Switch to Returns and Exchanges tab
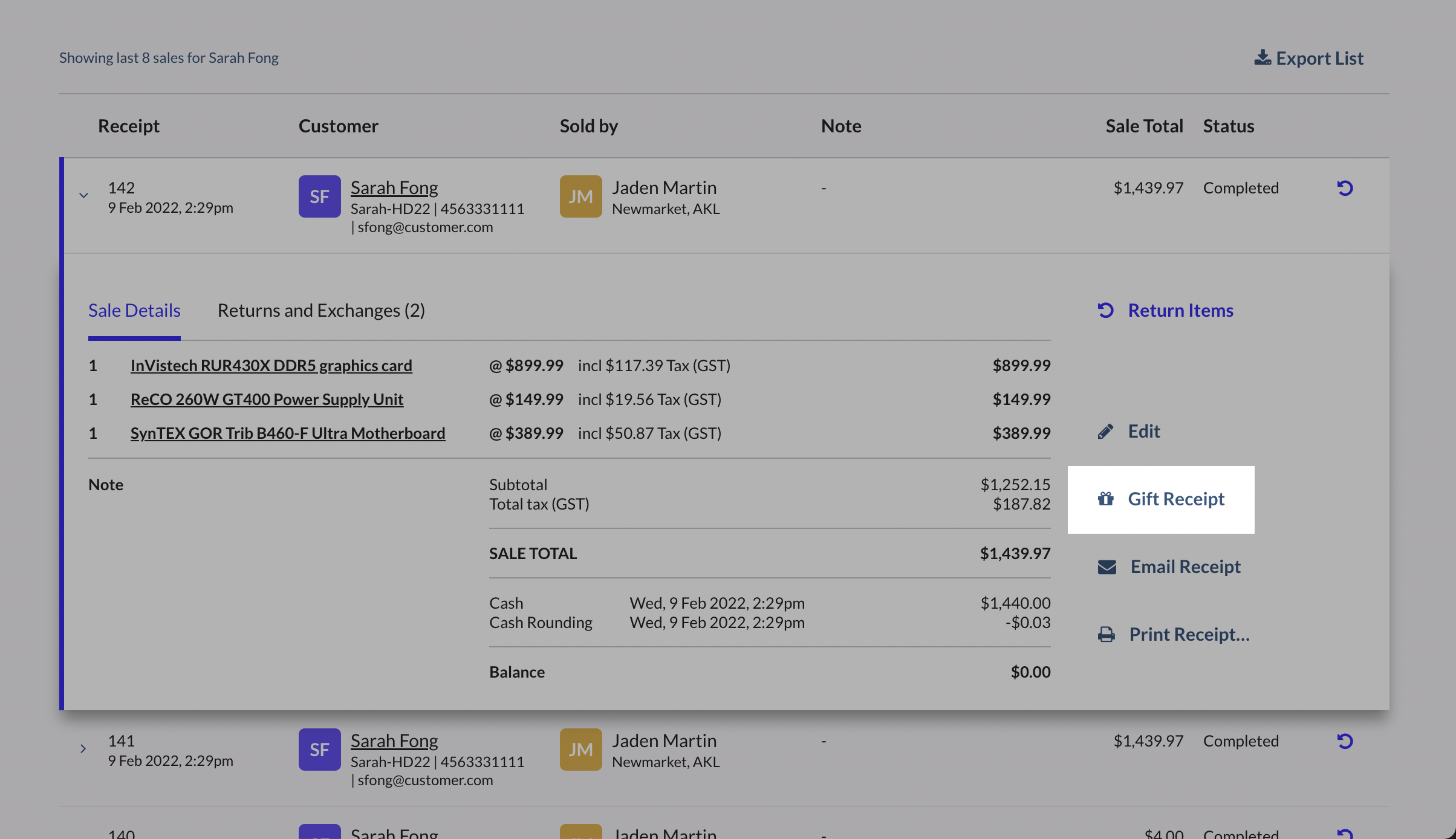 pyautogui.click(x=321, y=310)
